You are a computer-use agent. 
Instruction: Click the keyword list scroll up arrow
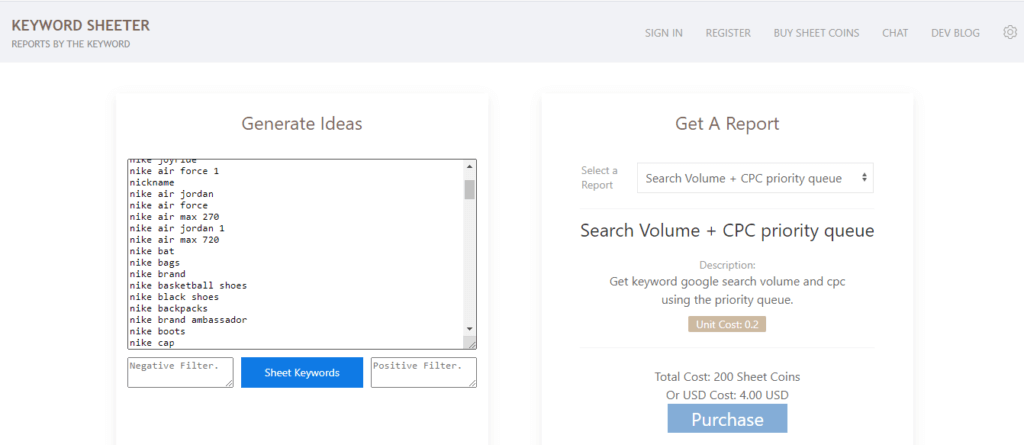pyautogui.click(x=470, y=166)
